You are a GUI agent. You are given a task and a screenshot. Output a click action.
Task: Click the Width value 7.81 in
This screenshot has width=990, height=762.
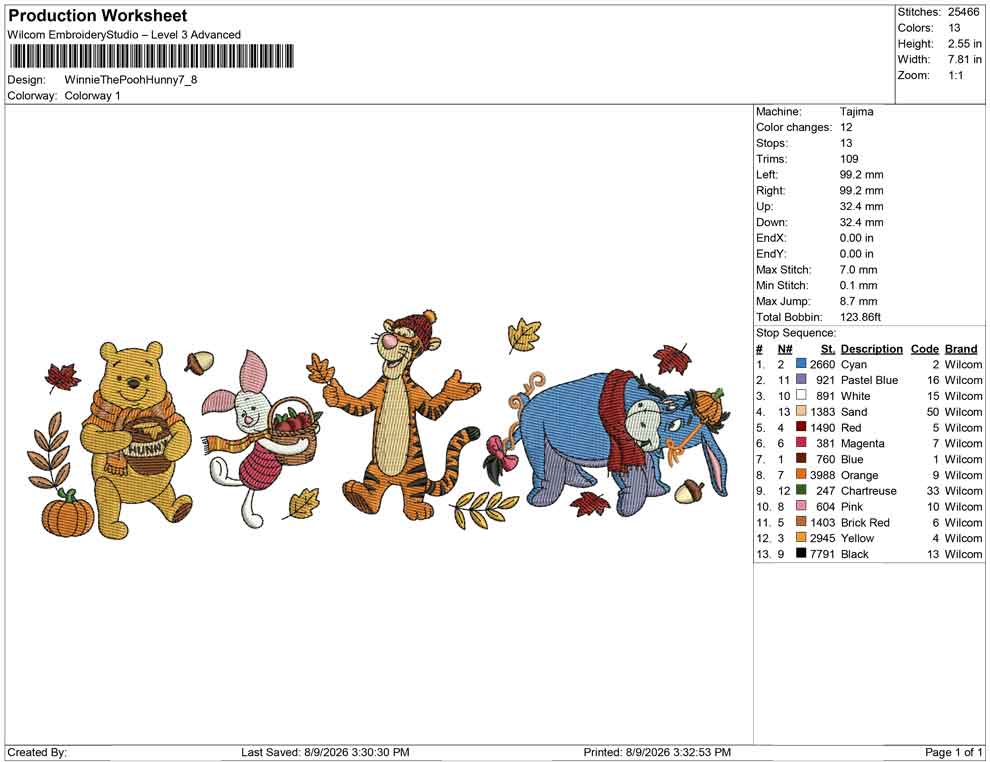[x=964, y=59]
